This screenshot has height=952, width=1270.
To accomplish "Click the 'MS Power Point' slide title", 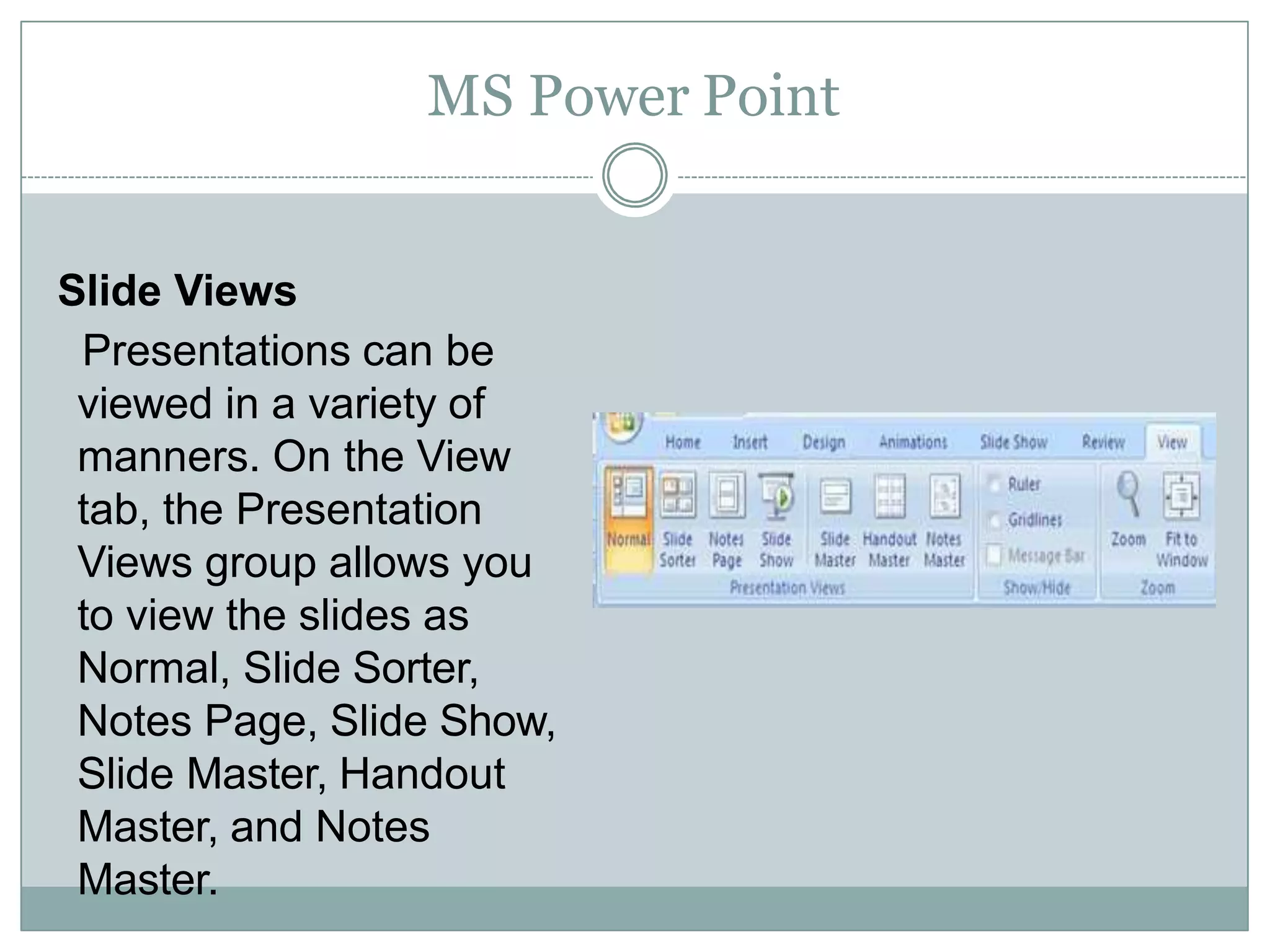I will pyautogui.click(x=634, y=95).
